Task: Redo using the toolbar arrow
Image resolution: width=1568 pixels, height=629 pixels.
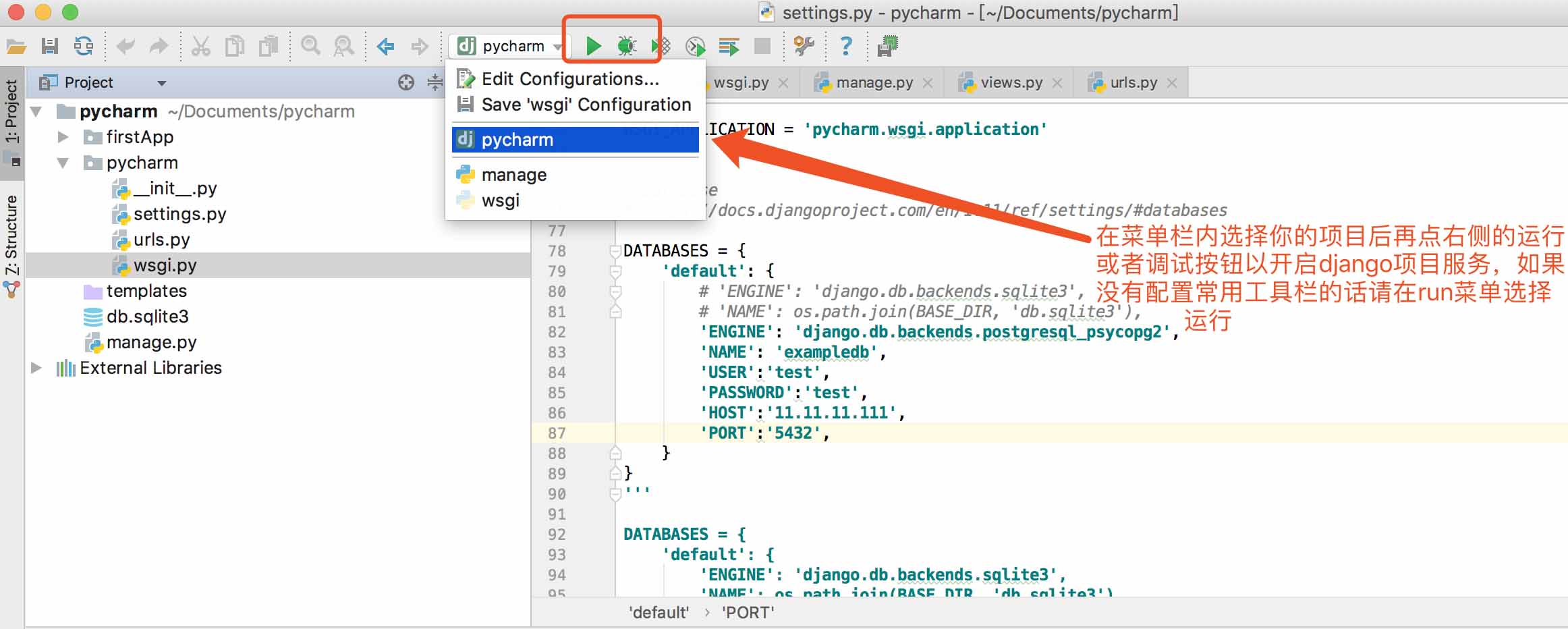Action: point(159,46)
